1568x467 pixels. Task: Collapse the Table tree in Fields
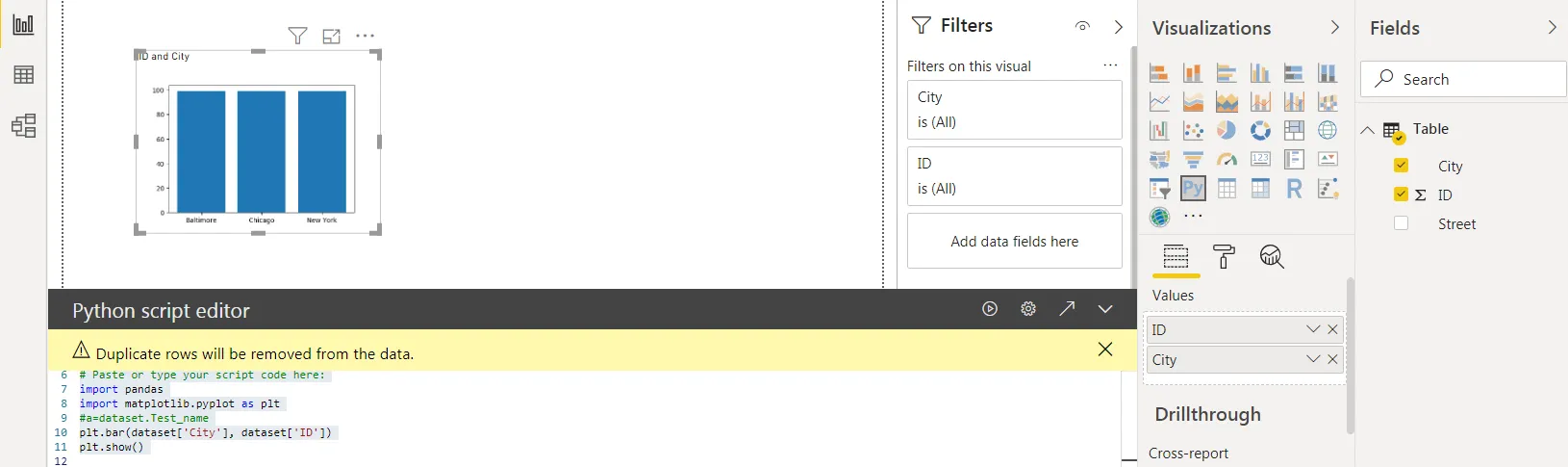click(x=1368, y=130)
